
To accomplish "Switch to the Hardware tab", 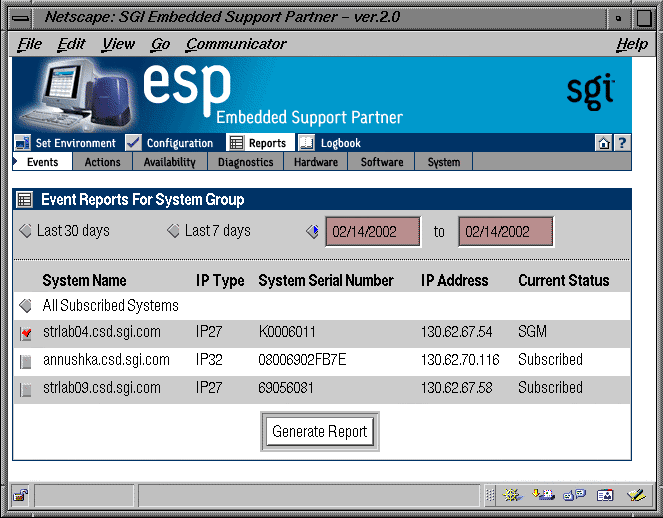I will pos(315,162).
